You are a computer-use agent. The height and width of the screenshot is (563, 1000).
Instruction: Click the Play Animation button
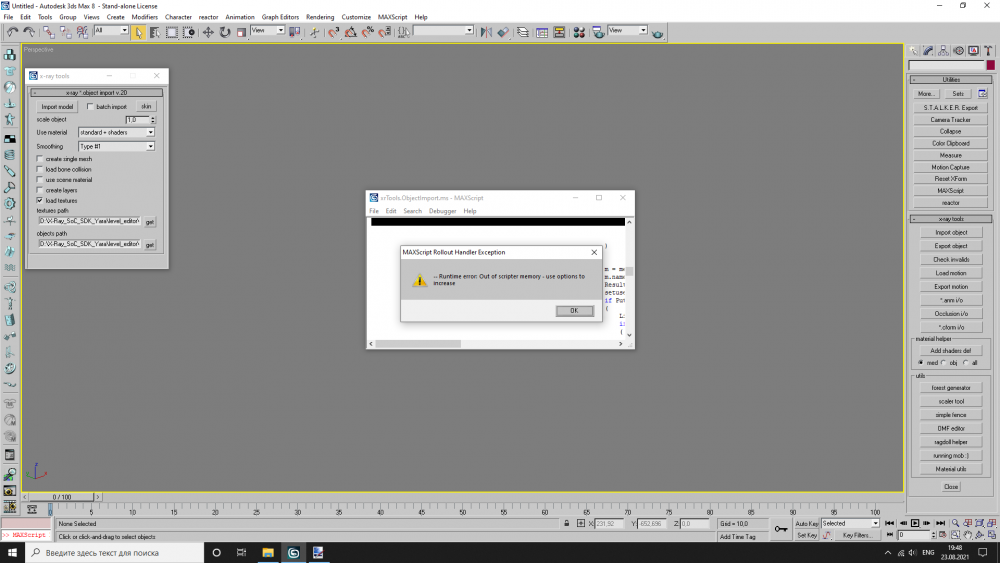[x=915, y=523]
